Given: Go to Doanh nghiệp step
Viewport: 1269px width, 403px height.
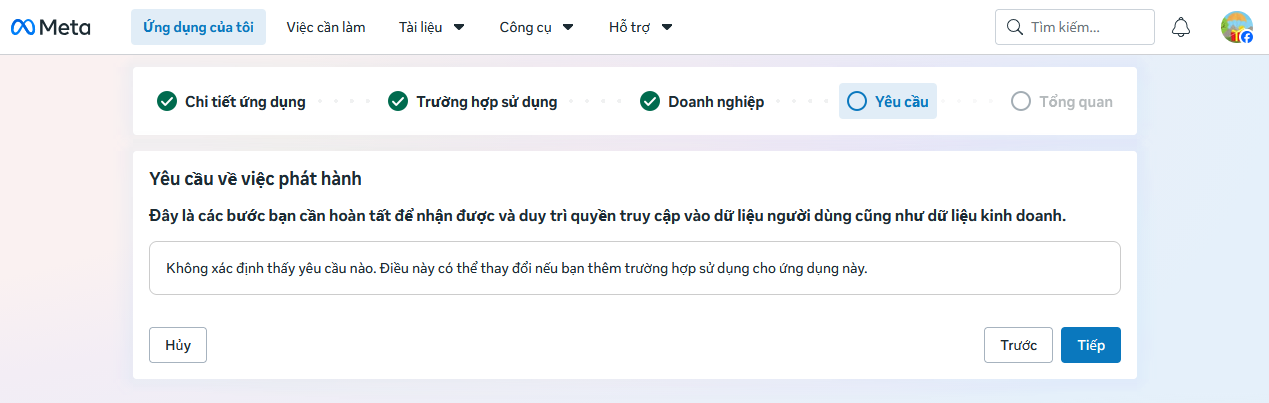Looking at the screenshot, I should click(x=716, y=101).
